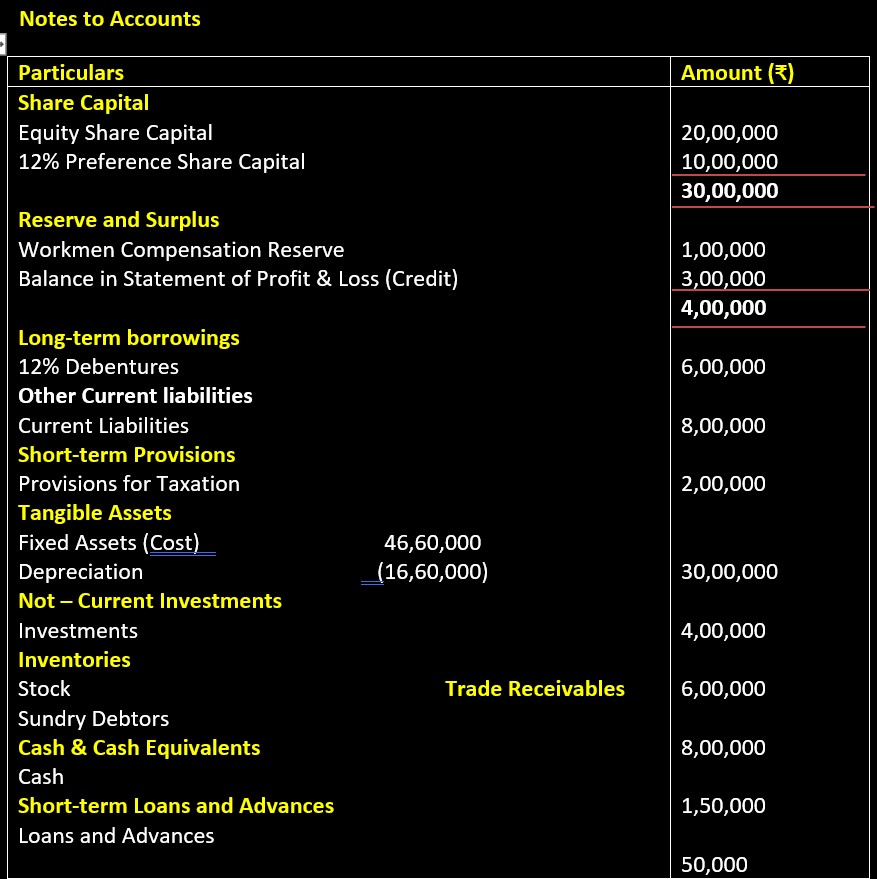The width and height of the screenshot is (877, 879).
Task: Click the 'Long-term borrowings' heading
Action: 129,338
